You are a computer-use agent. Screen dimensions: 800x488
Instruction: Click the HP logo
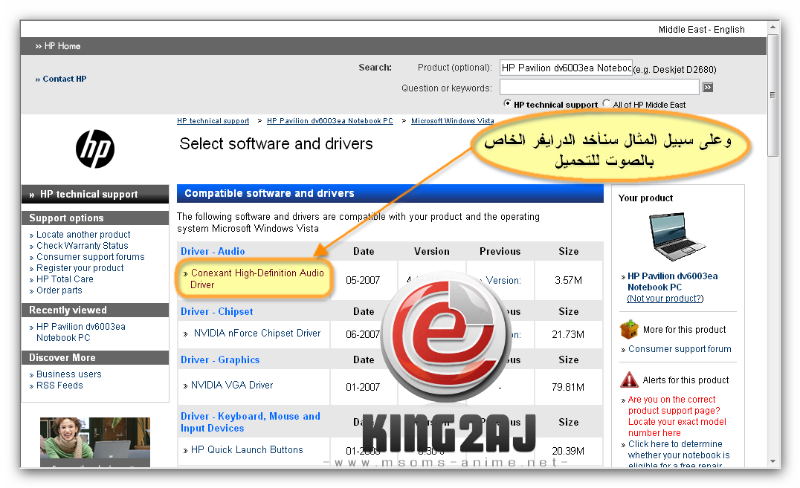[x=95, y=149]
